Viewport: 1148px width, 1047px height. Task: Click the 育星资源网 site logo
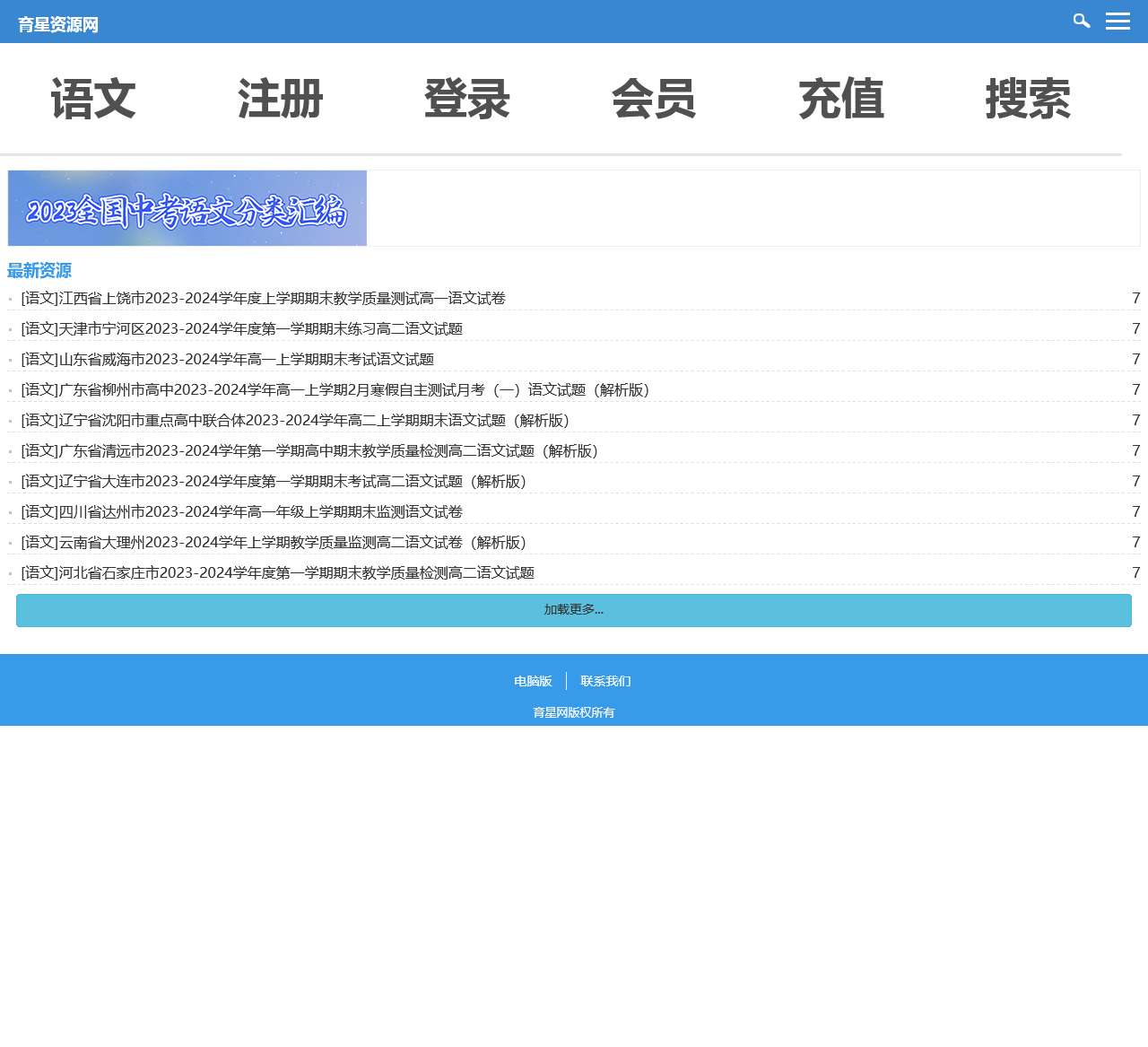click(57, 24)
